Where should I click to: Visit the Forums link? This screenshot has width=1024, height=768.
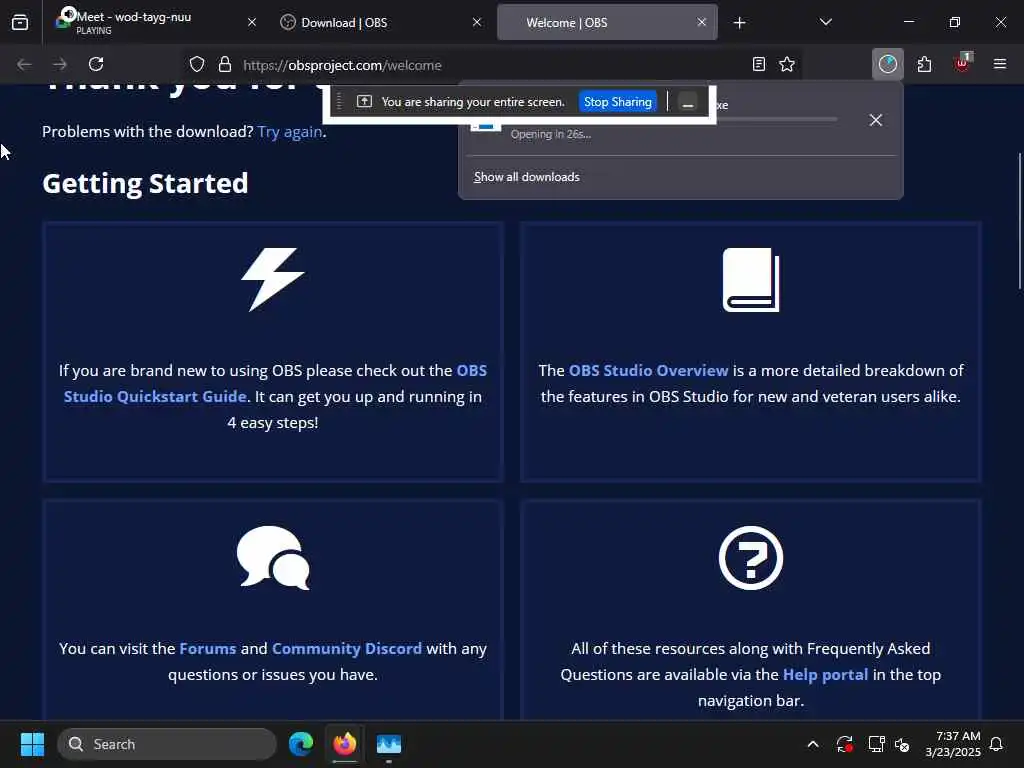pyautogui.click(x=208, y=649)
